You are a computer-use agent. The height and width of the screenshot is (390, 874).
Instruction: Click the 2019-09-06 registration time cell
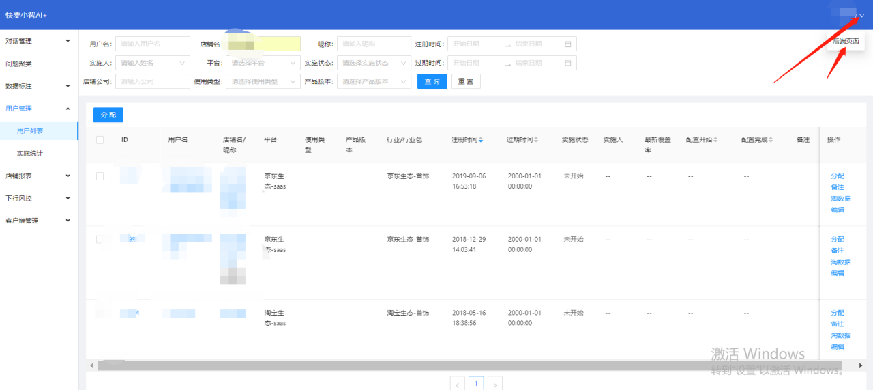(x=469, y=181)
